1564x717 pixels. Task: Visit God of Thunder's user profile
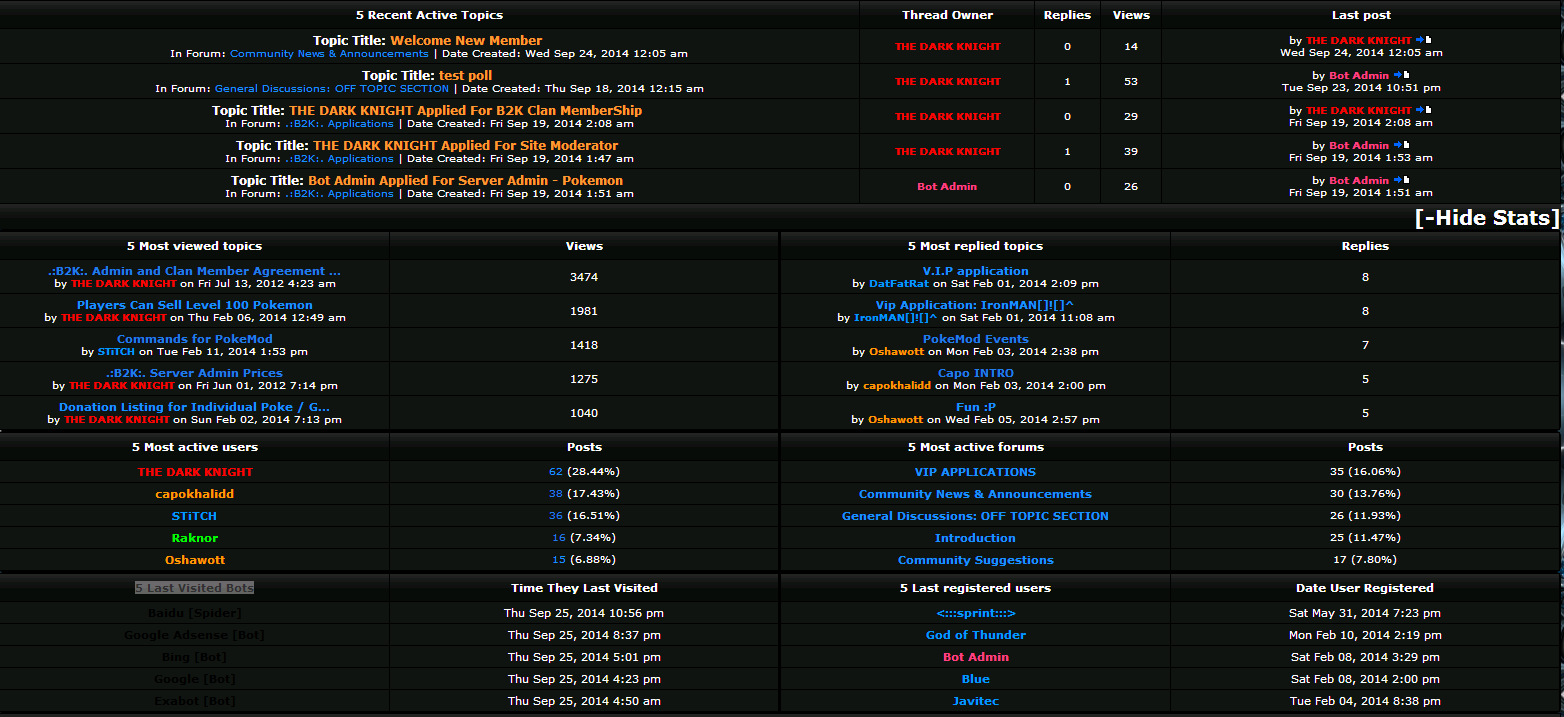[975, 635]
